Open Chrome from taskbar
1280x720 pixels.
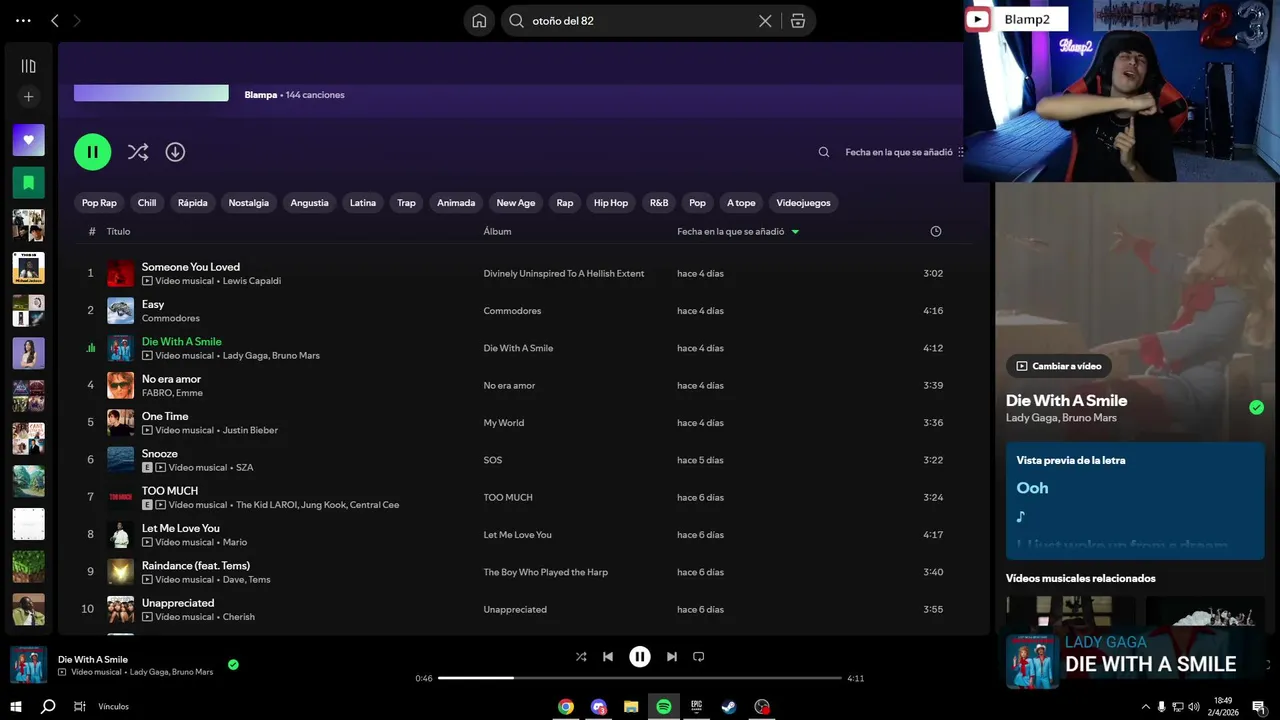pos(566,706)
